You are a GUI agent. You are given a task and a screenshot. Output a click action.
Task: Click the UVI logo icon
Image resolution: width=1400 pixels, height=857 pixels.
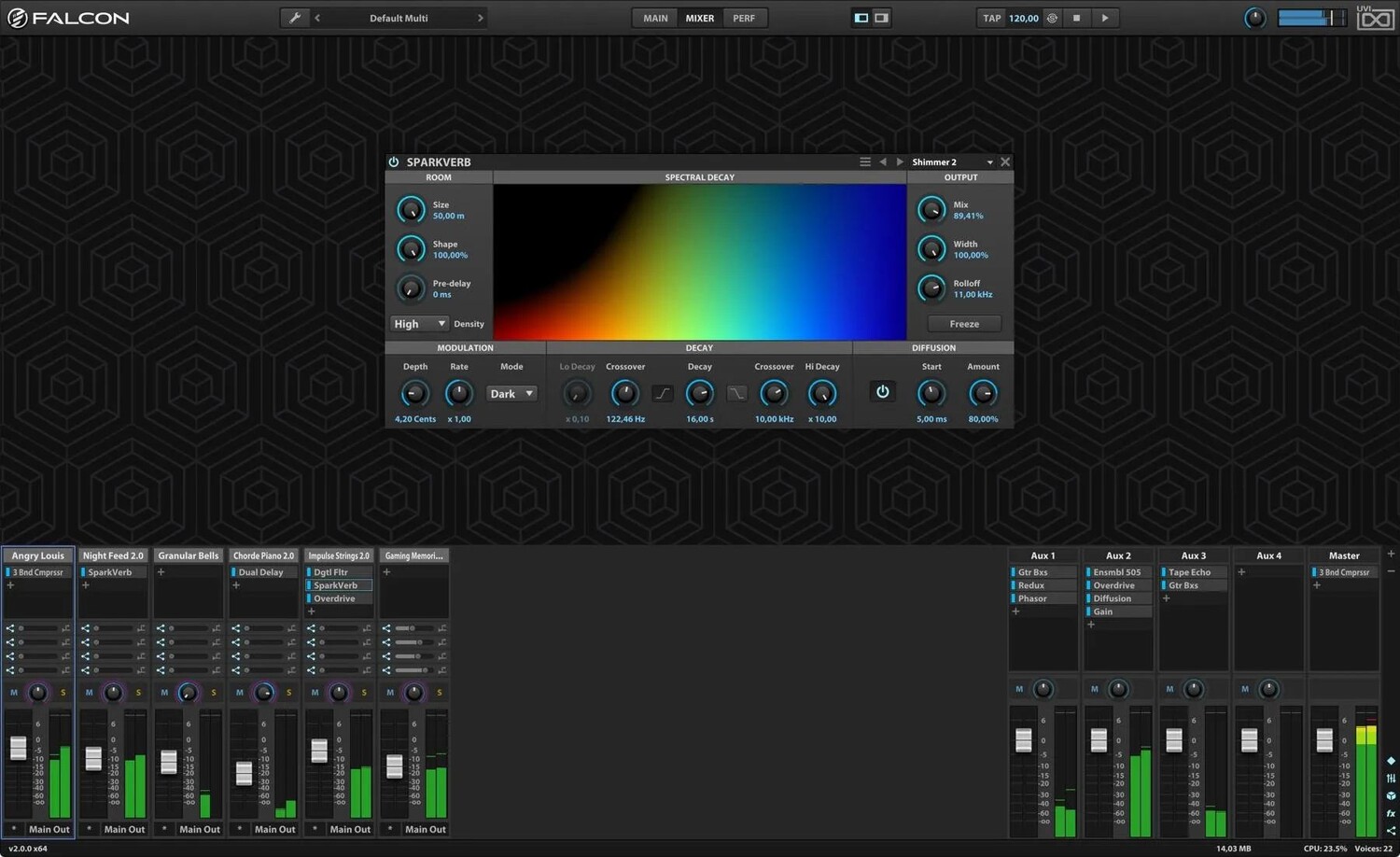coord(1376,18)
